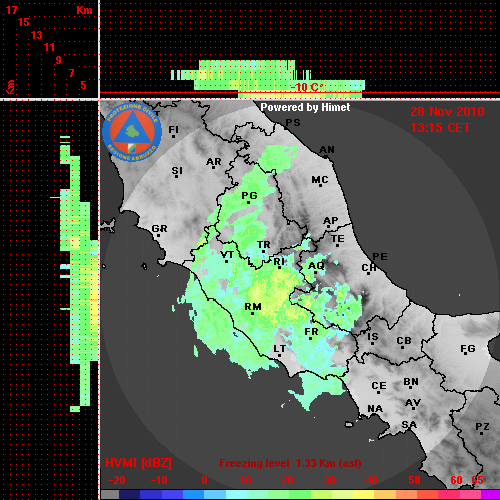Select the PG city marker

(249, 197)
